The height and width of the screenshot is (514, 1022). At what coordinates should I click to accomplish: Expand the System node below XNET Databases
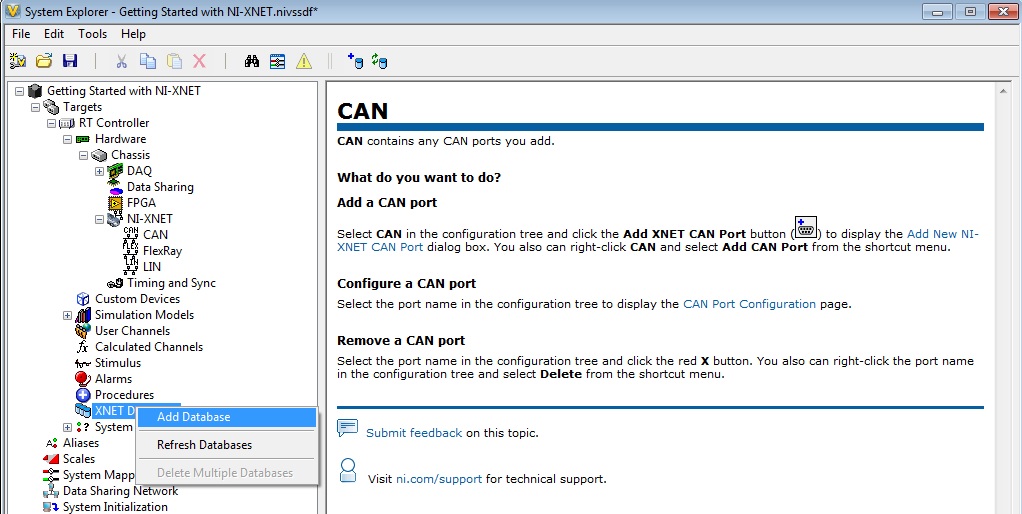pyautogui.click(x=67, y=427)
